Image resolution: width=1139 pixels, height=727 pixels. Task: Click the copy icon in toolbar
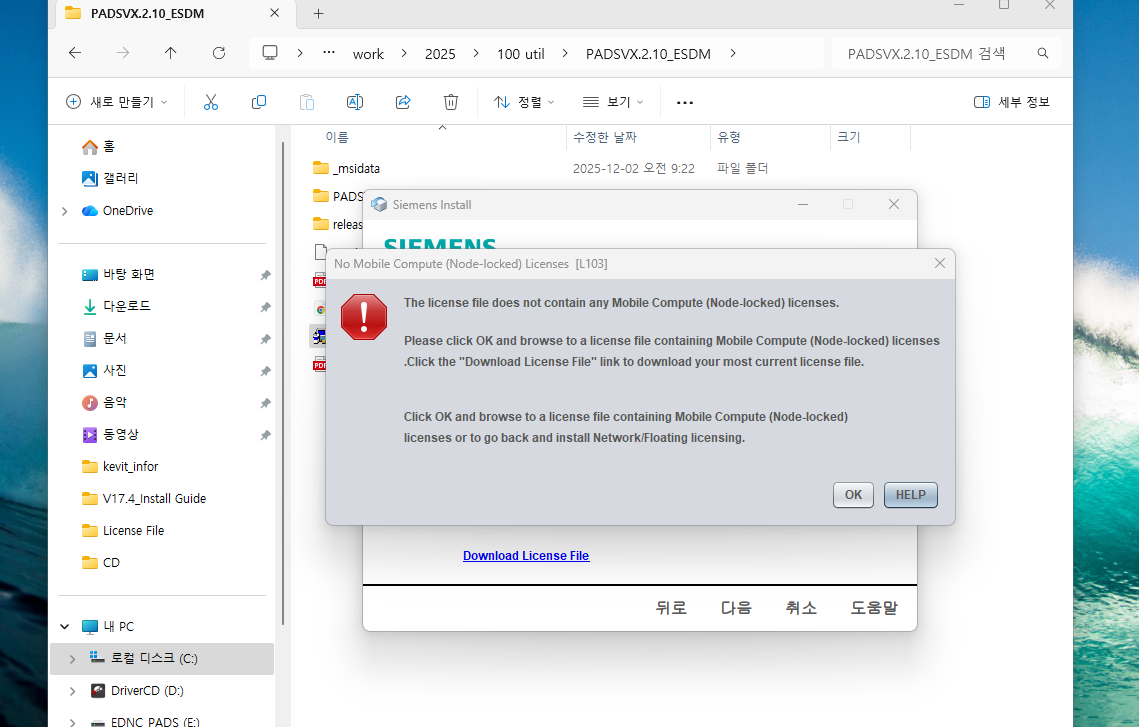[259, 102]
